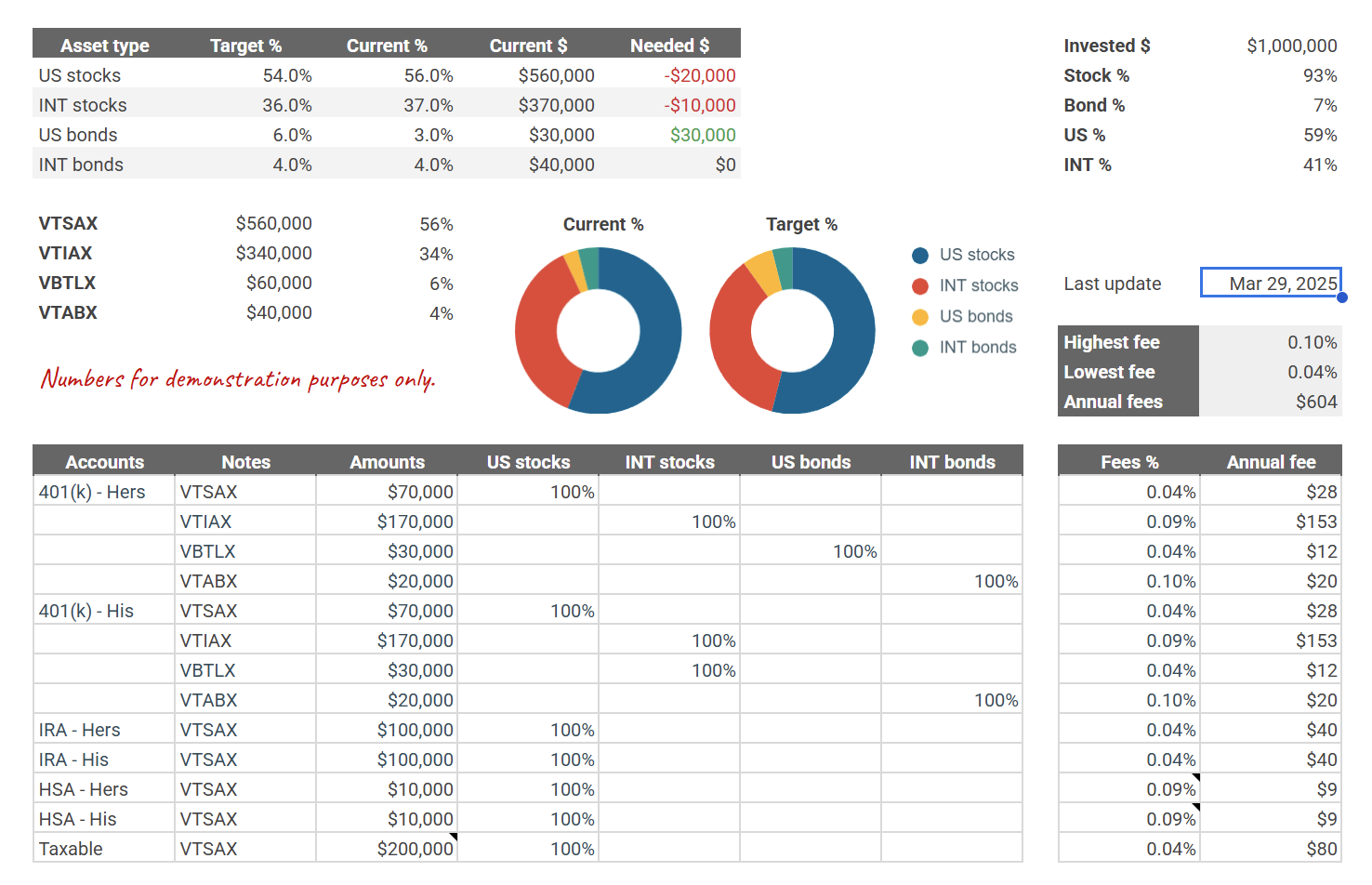Select US bonds needed $30,000 cell
The width and height of the screenshot is (1372, 885).
669,135
